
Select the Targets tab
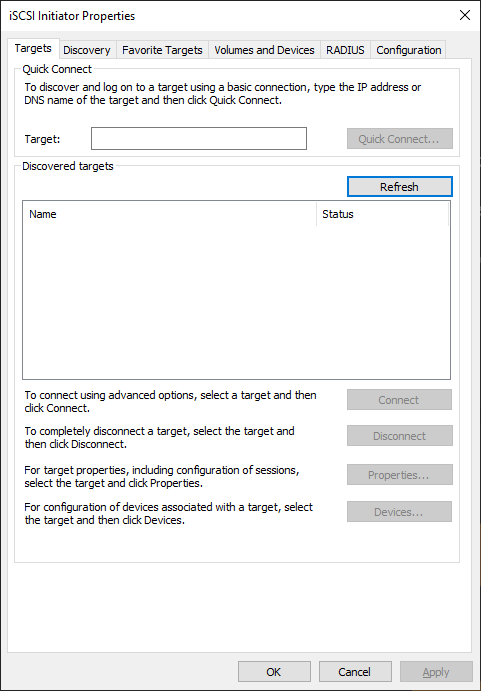click(x=33, y=48)
